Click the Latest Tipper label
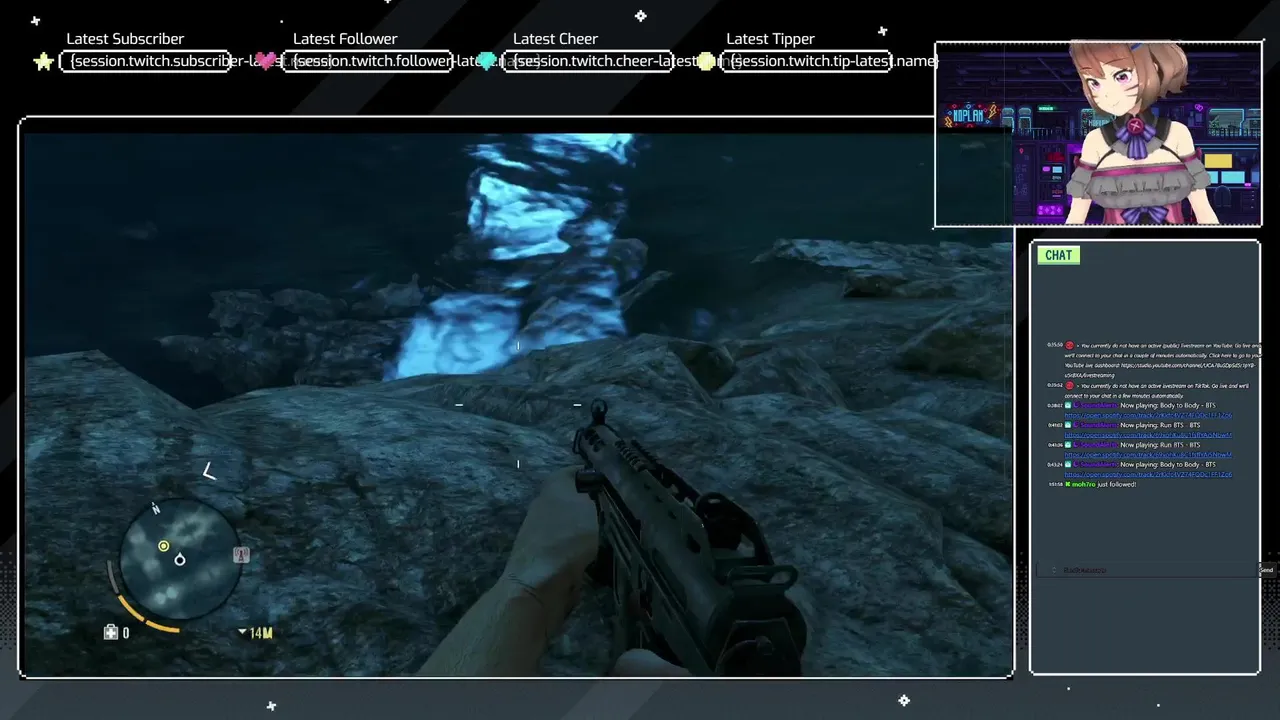The image size is (1280, 720). pyautogui.click(x=770, y=39)
